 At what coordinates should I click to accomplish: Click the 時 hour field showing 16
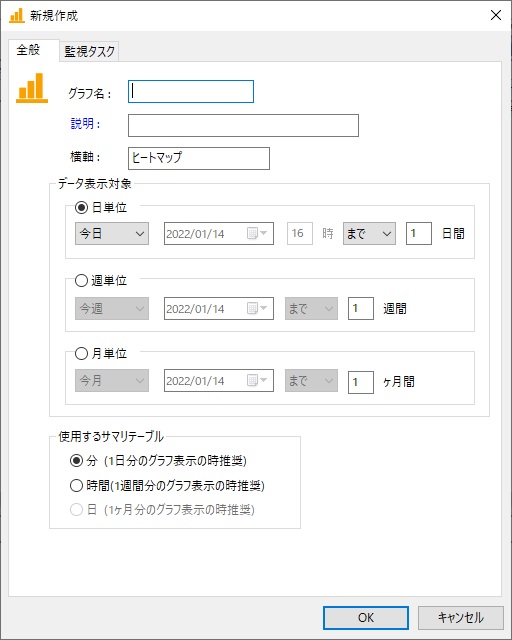pyautogui.click(x=300, y=233)
